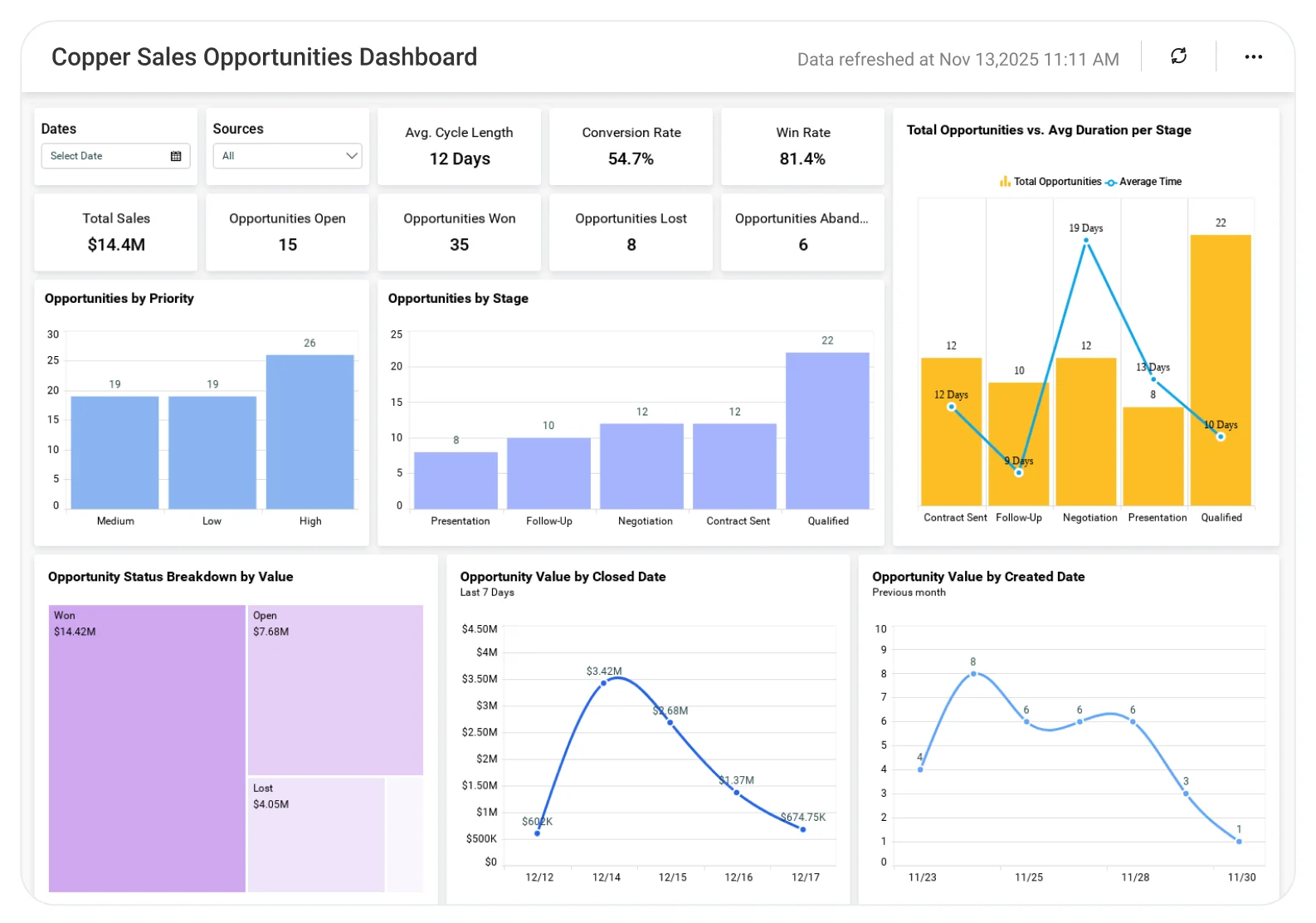The image size is (1316, 923).
Task: Click the $3.42M peak point on closed date chart
Action: point(604,683)
